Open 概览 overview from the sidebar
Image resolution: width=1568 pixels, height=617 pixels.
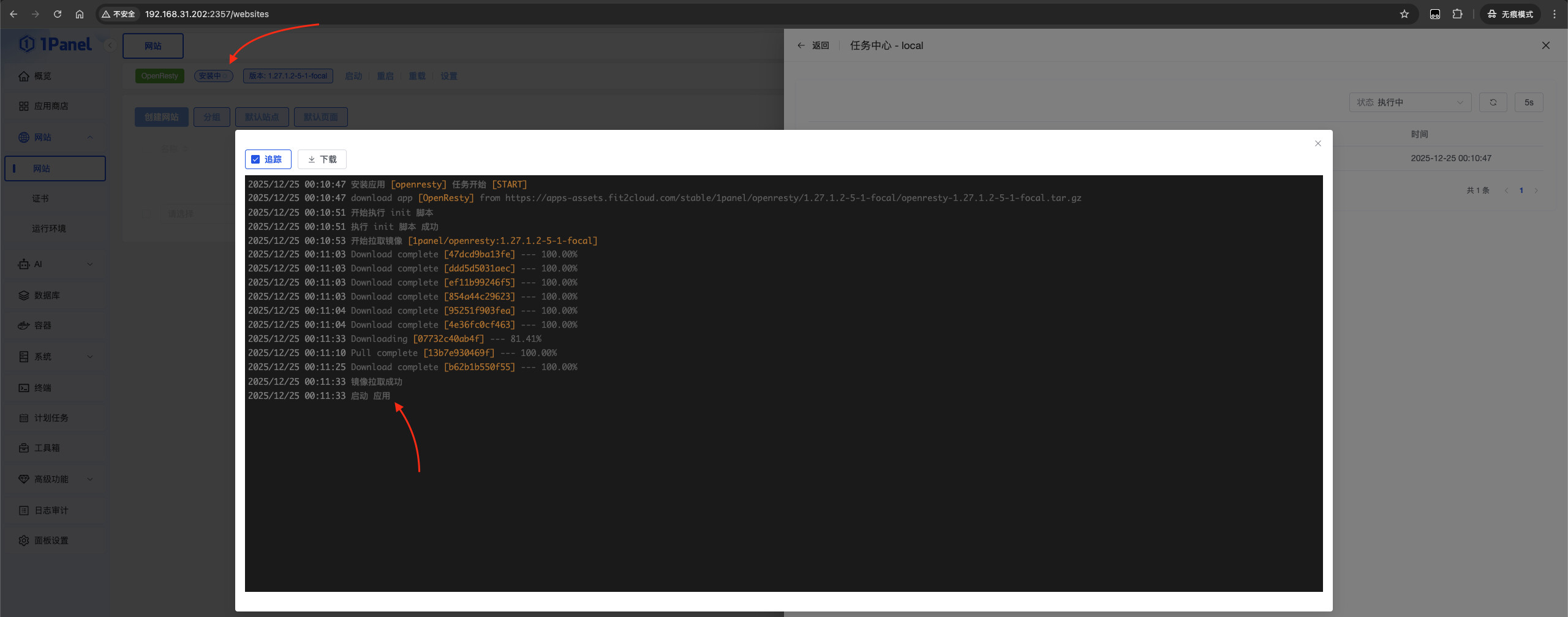point(43,76)
